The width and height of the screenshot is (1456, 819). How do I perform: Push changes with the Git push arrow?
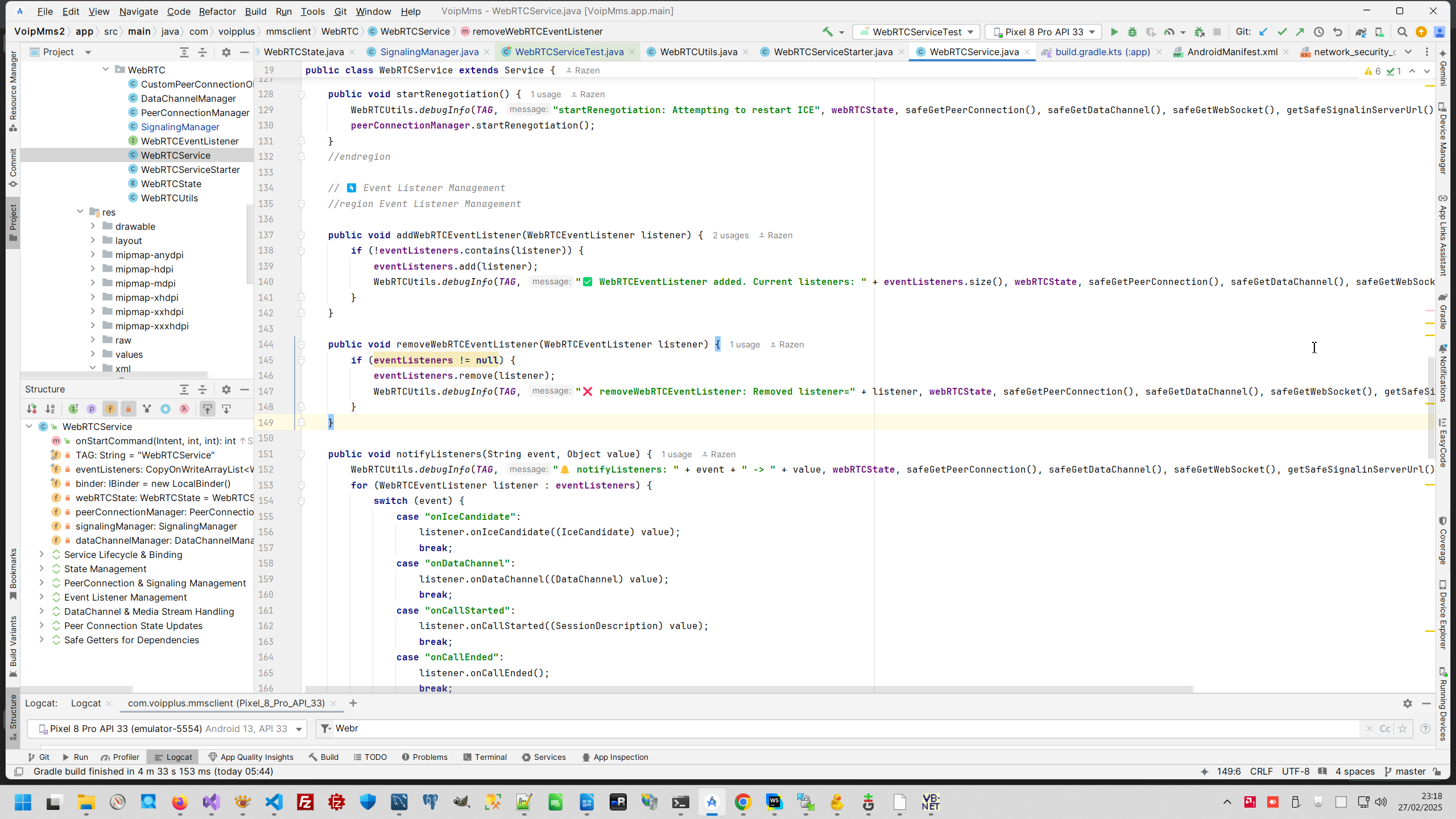click(x=1300, y=32)
